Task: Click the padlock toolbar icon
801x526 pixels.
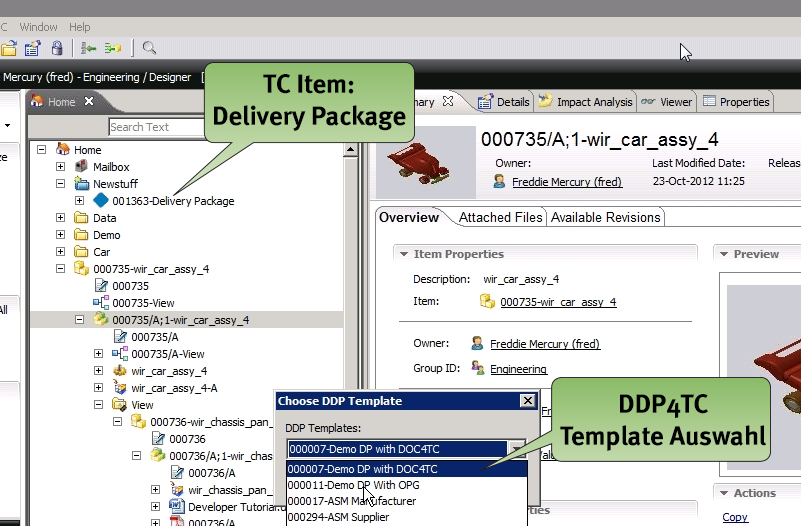Action: point(57,49)
